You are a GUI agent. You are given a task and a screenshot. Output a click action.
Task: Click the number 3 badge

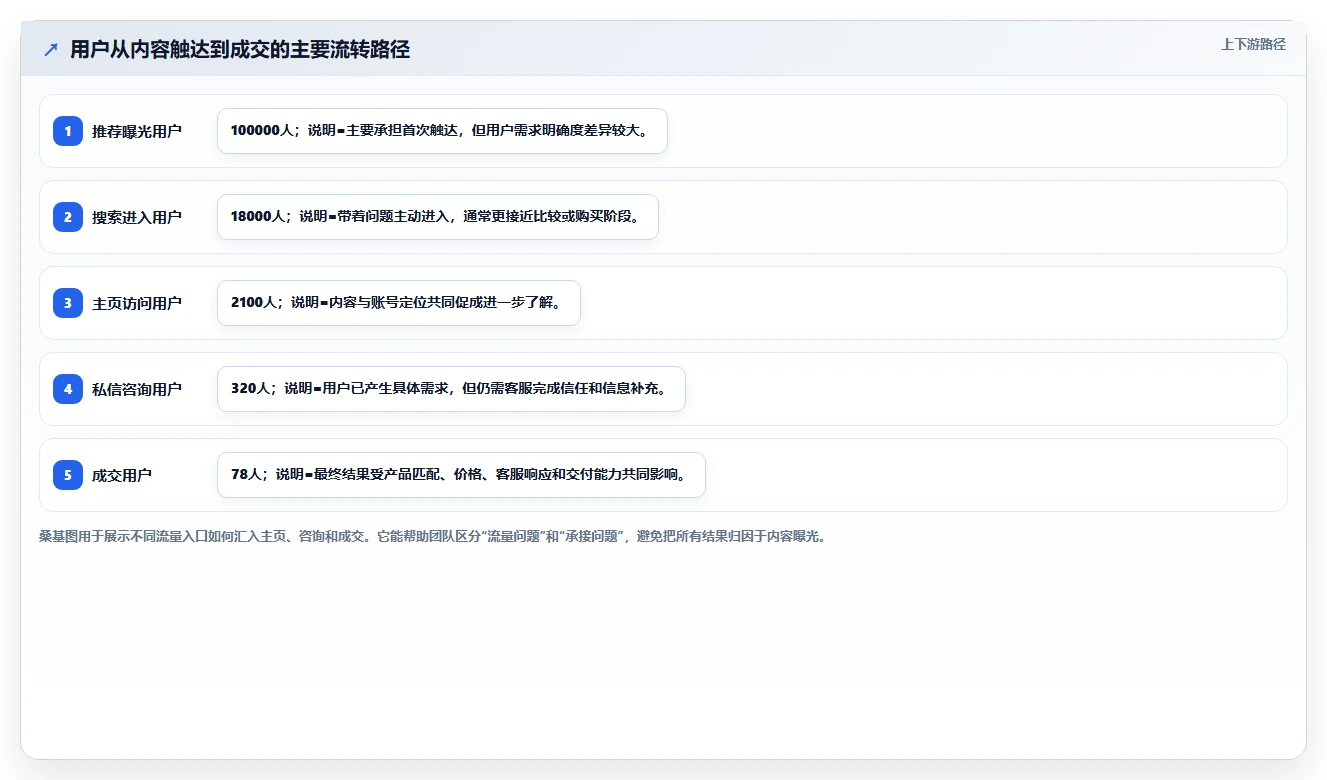[x=68, y=303]
